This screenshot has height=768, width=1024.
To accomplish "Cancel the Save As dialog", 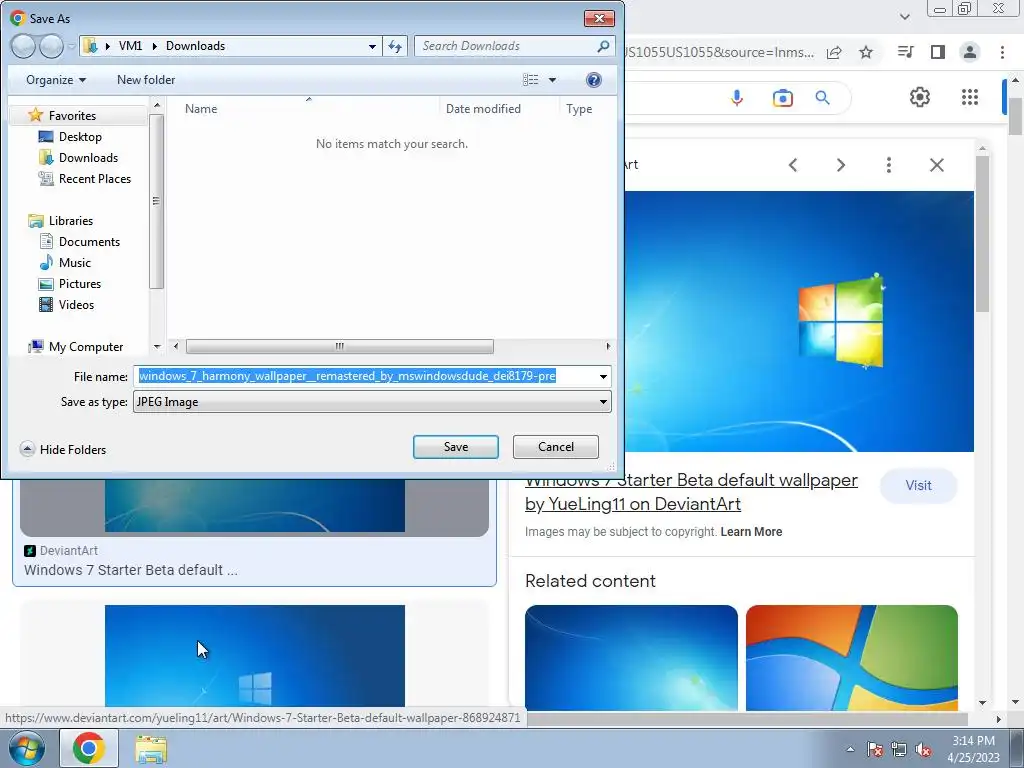I will [x=555, y=447].
